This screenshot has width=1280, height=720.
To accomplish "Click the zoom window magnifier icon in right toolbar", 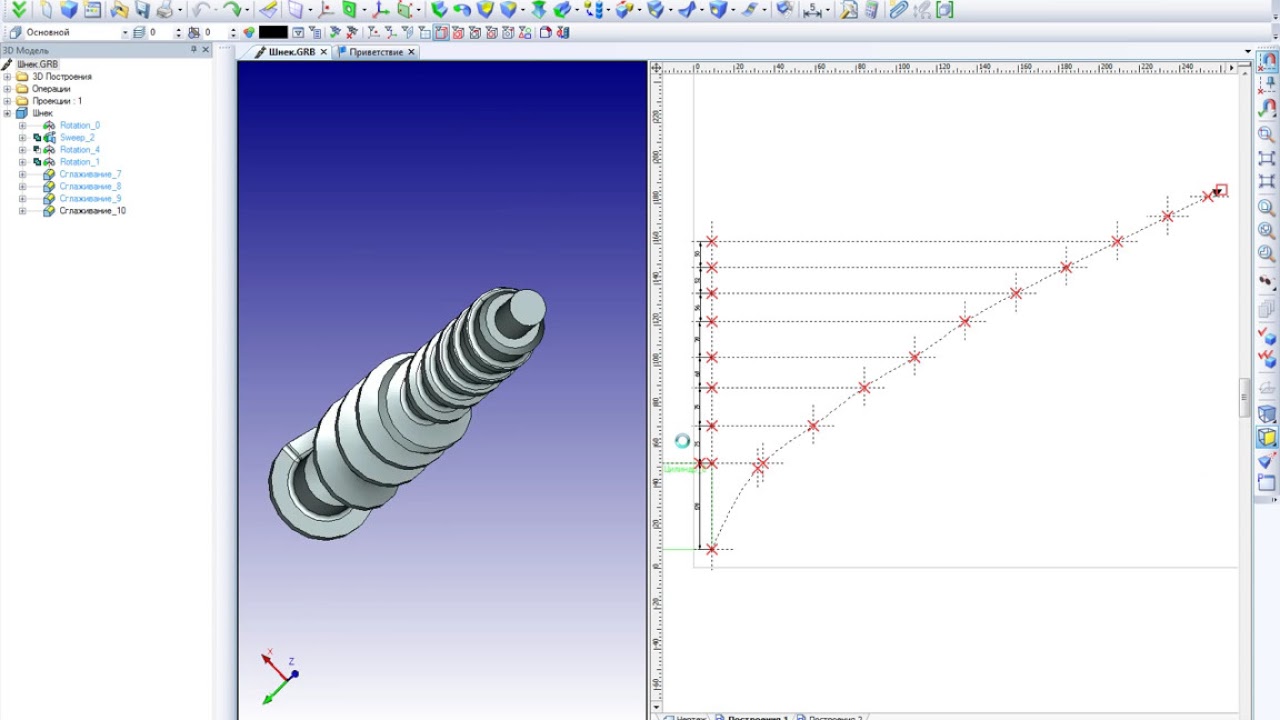I will coord(1266,134).
